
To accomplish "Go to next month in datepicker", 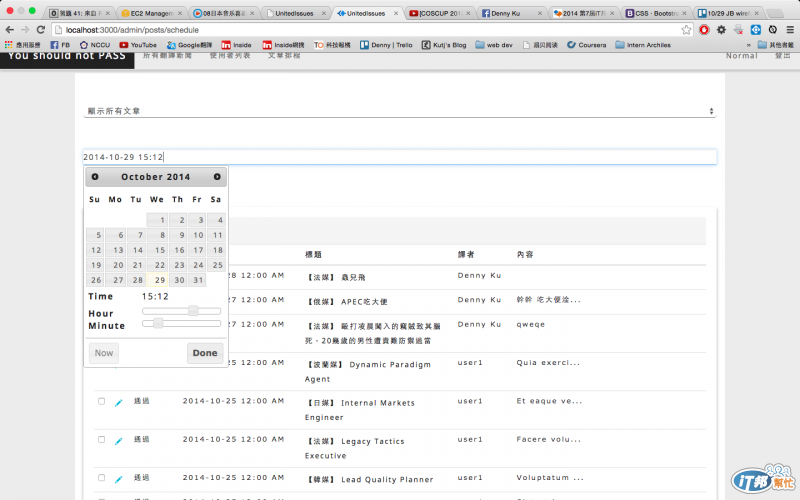I will tap(217, 177).
